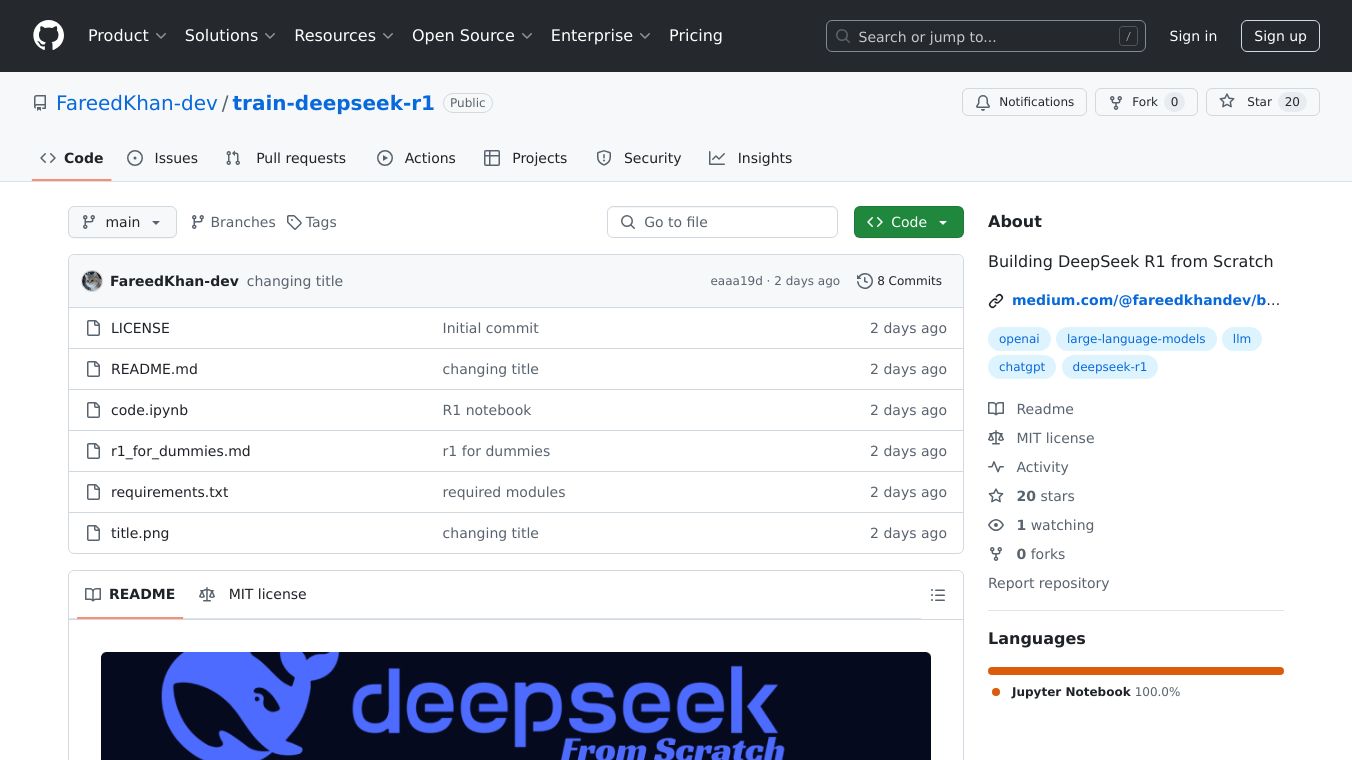Open the commit history clock icon
Screen dimensions: 1352x760
pyautogui.click(x=864, y=281)
